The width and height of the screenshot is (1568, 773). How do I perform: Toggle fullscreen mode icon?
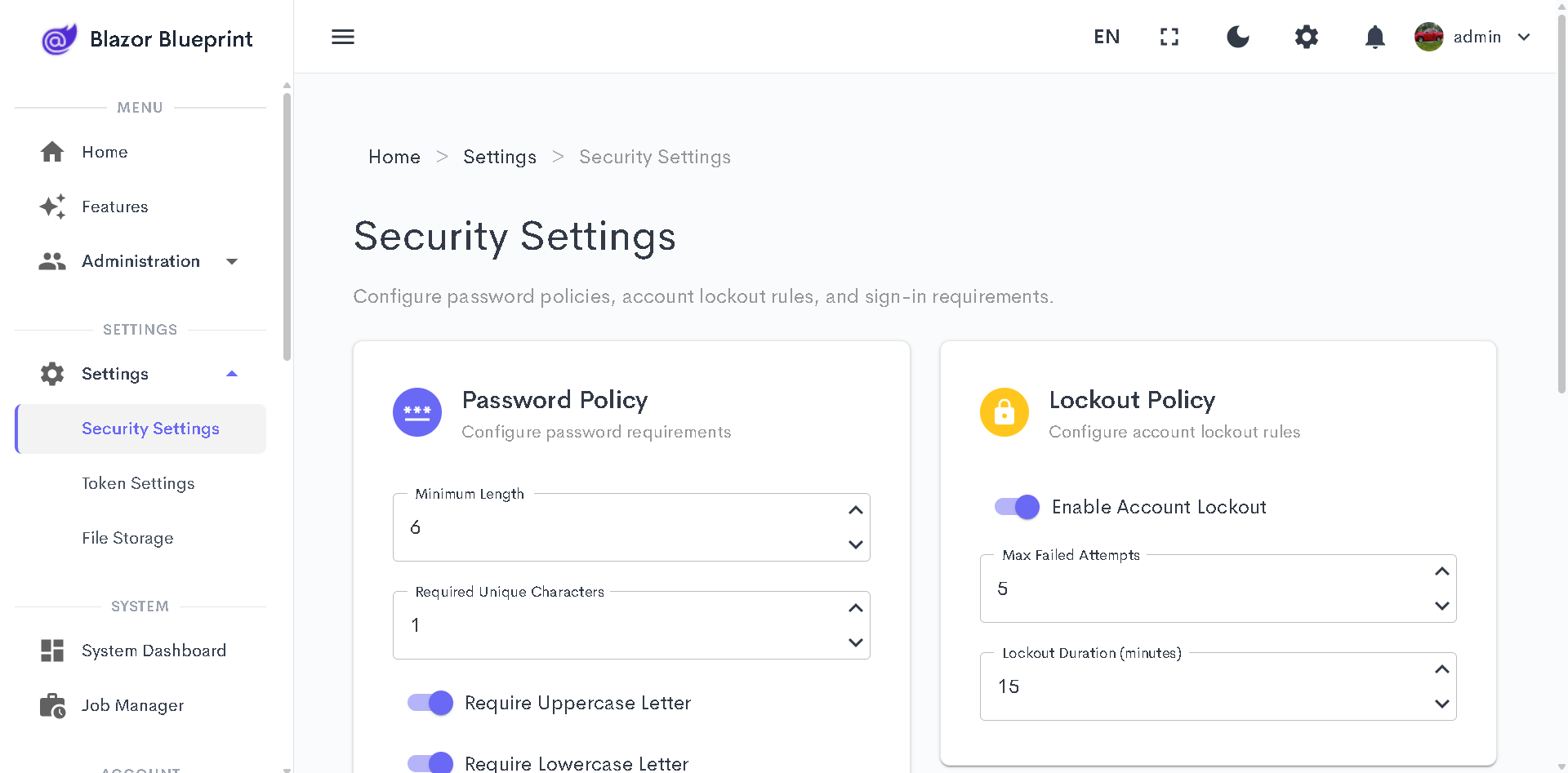1169,37
